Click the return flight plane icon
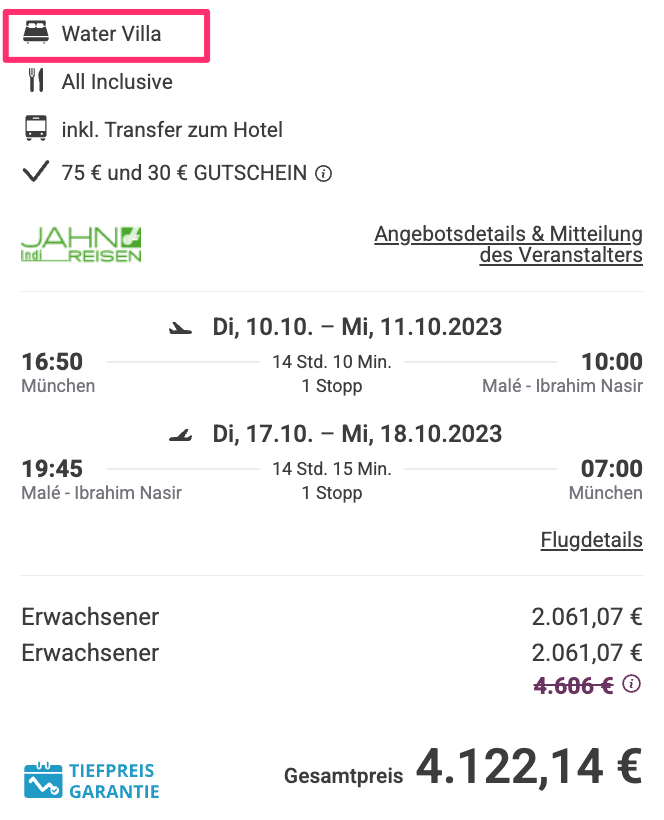The width and height of the screenshot is (664, 820). 180,435
